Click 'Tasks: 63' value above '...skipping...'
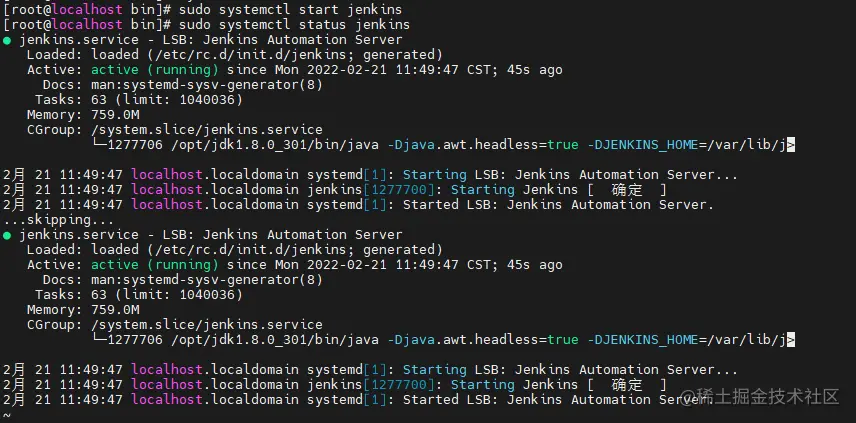Viewport: 856px width, 423px height. tap(71, 100)
